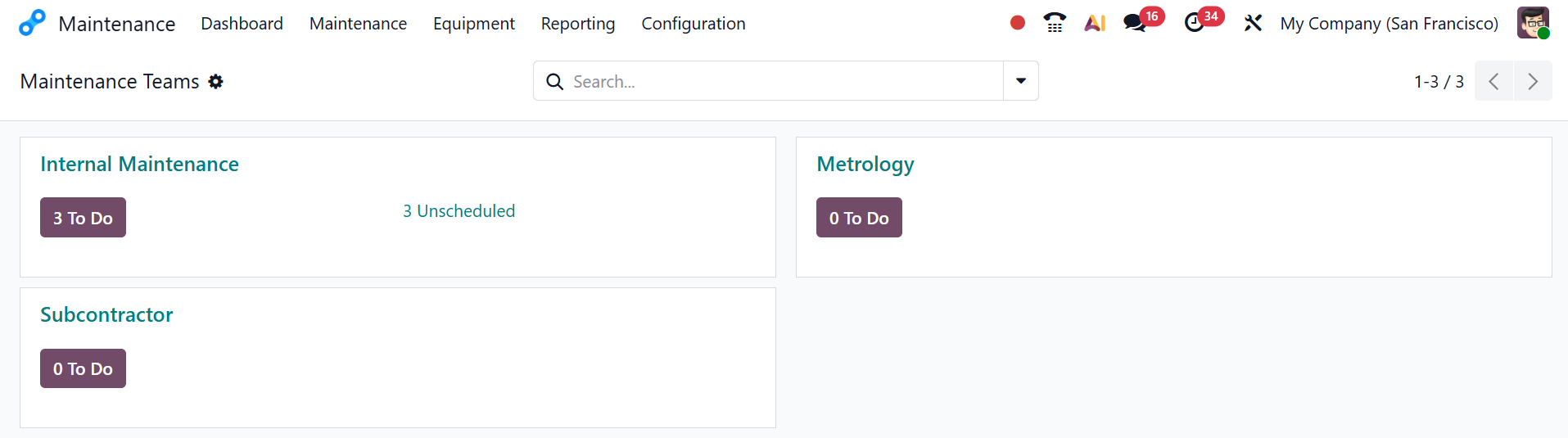The width and height of the screenshot is (1568, 438).
Task: Click the Odoo Maintenance app logo
Action: click(x=32, y=23)
